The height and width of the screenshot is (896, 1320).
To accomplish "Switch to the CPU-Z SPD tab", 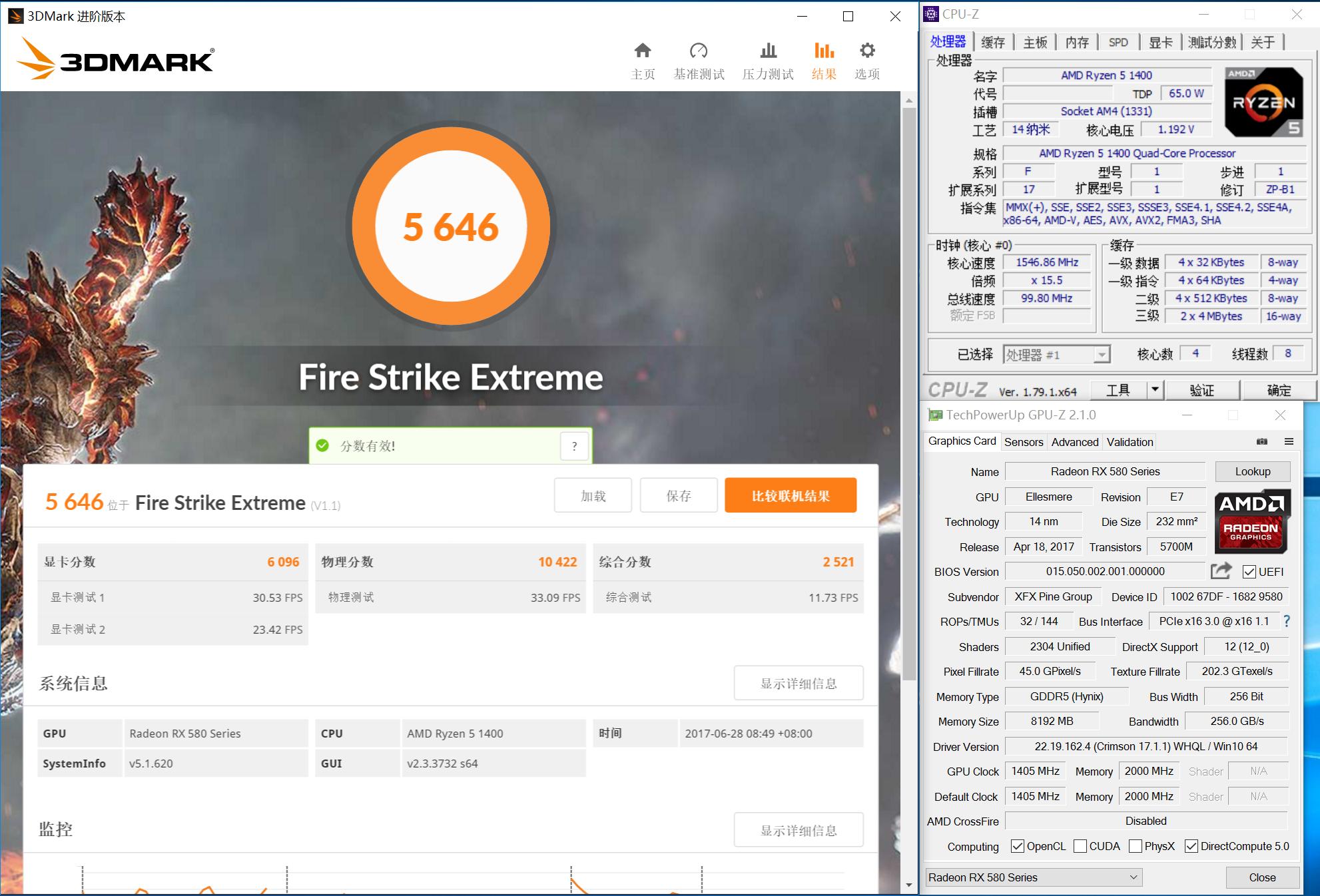I will (x=1118, y=43).
